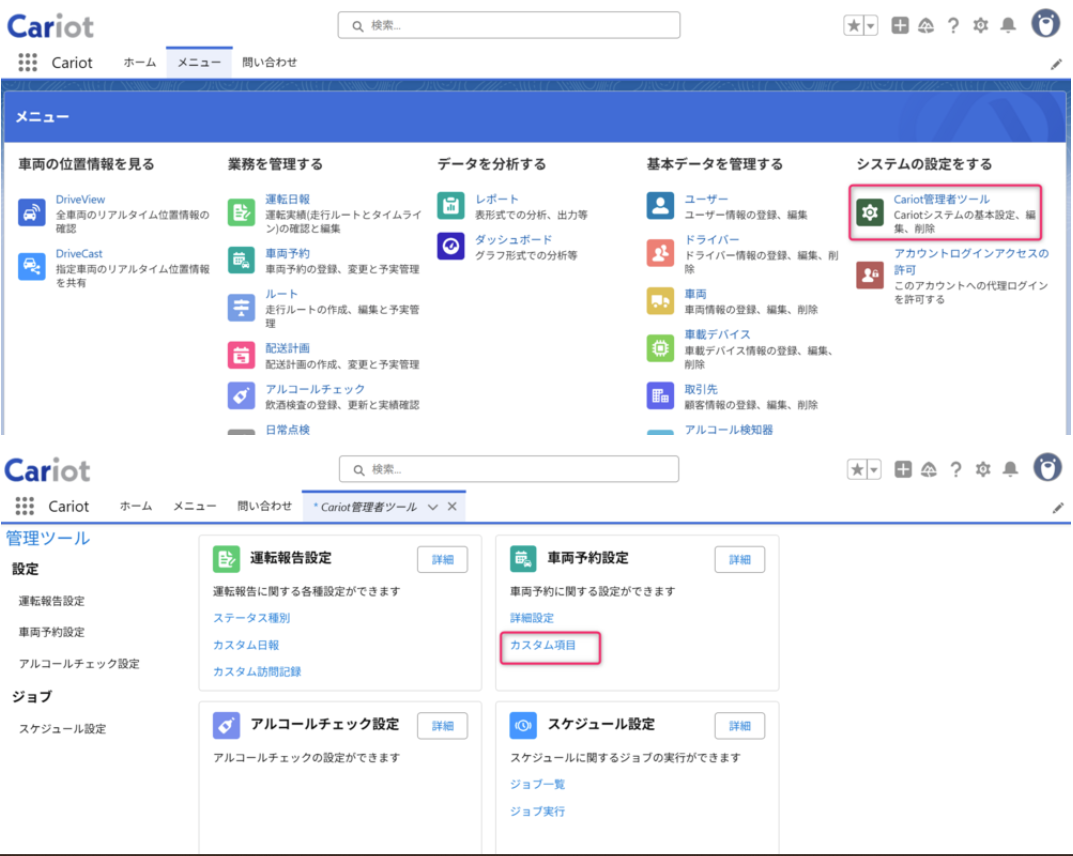The width and height of the screenshot is (1073, 856).
Task: Click the レポート icon
Action: tap(450, 205)
